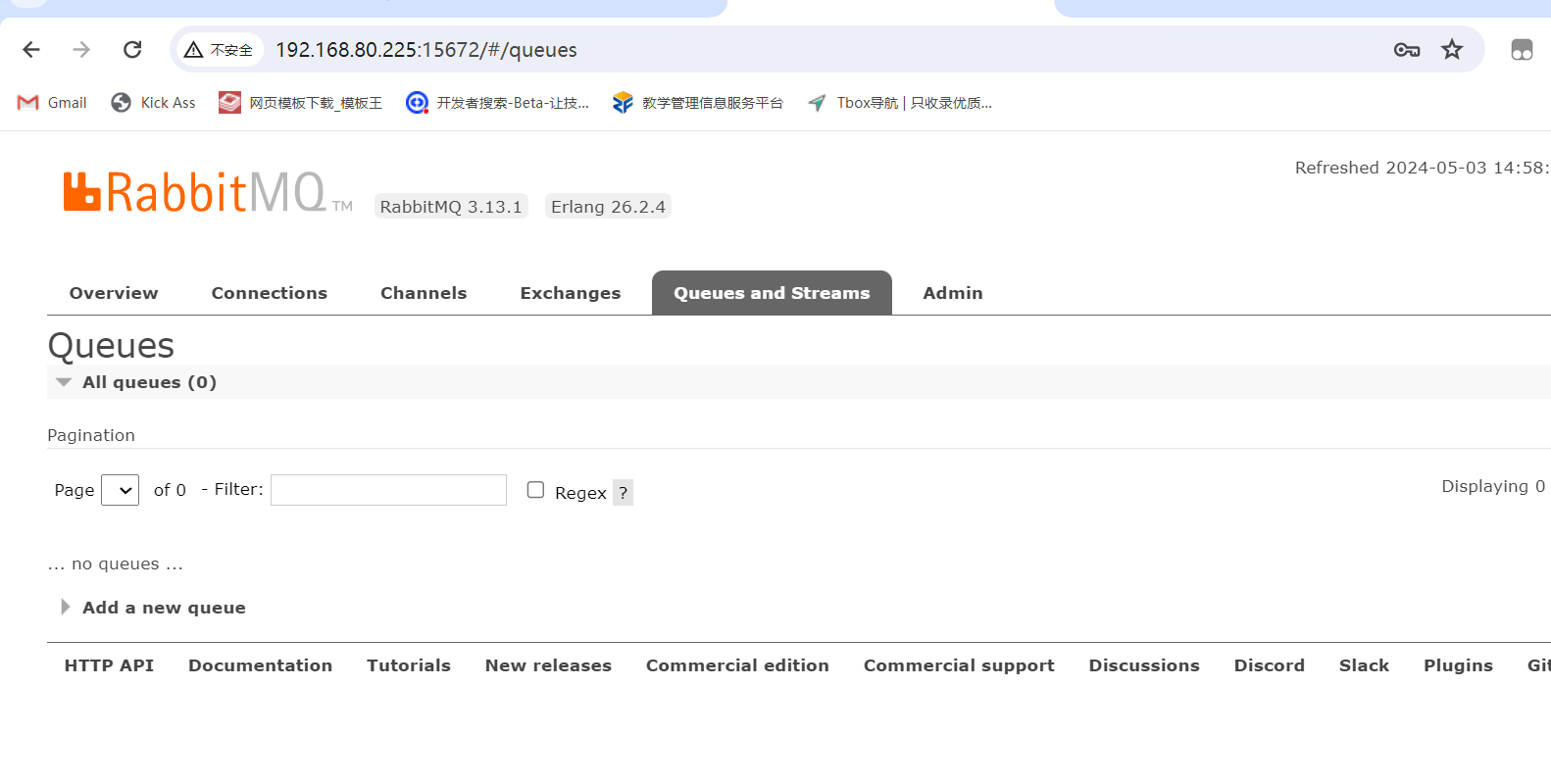This screenshot has height=784, width=1551.
Task: Click into the queue Filter text field
Action: 388,490
